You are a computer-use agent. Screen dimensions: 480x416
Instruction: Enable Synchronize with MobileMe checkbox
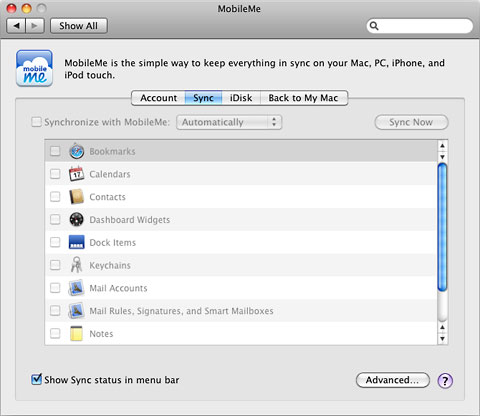point(36,122)
